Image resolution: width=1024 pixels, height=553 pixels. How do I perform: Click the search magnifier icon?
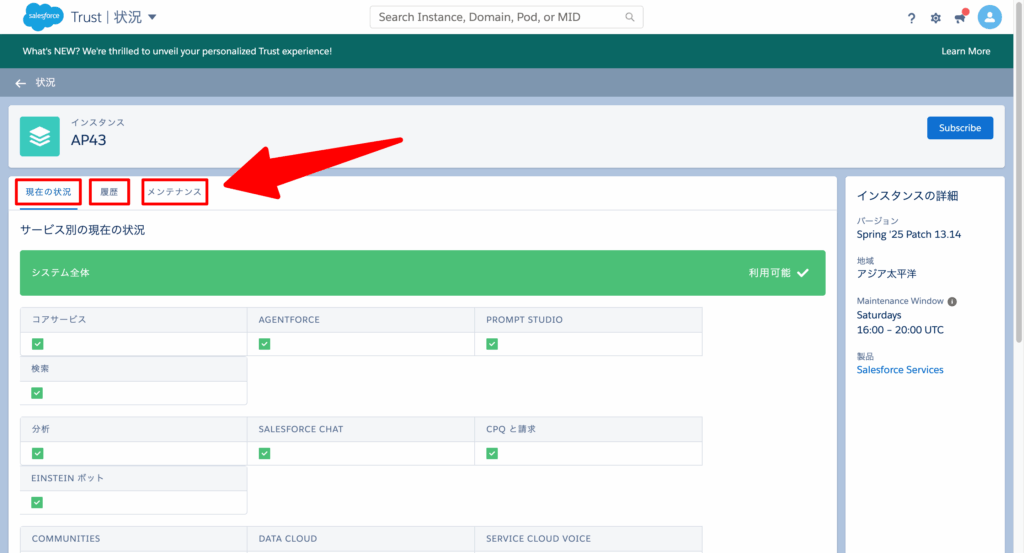[x=630, y=17]
